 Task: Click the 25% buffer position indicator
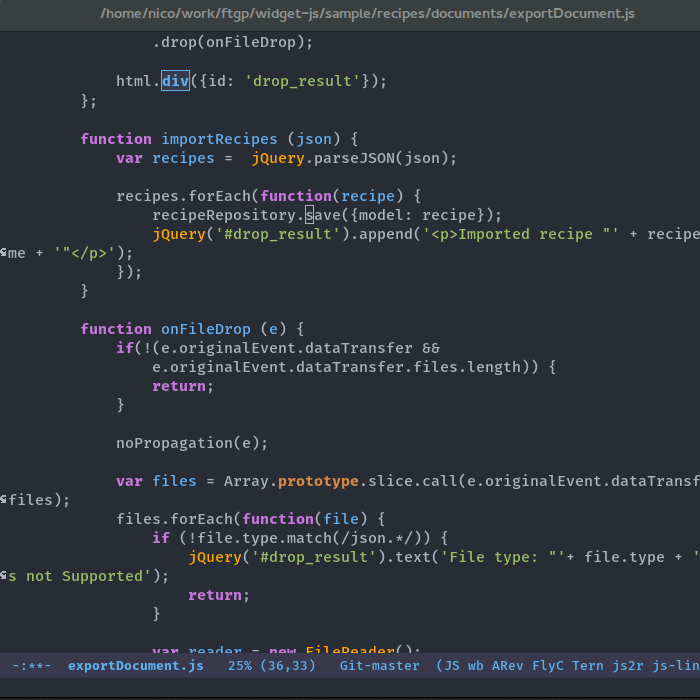[x=240, y=666]
